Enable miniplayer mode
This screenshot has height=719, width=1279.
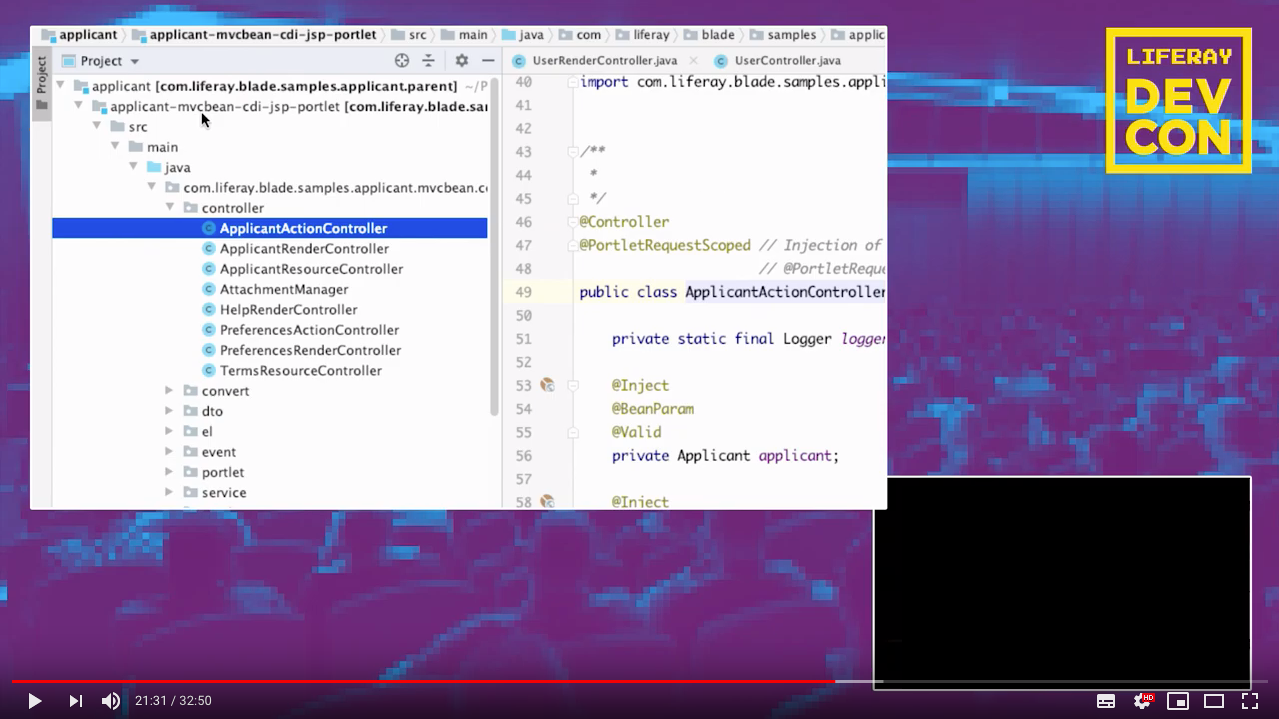point(1178,701)
